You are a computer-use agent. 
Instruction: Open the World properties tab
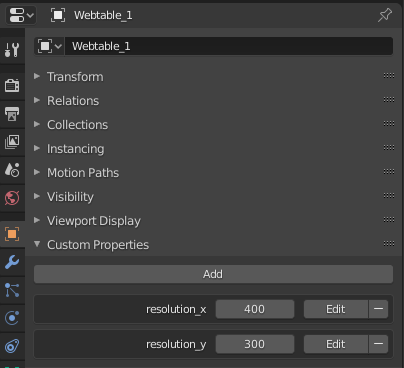pyautogui.click(x=12, y=198)
